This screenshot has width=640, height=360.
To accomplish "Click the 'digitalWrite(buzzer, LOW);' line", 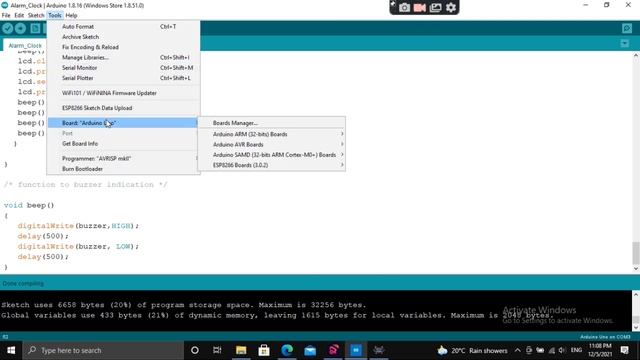I will 78,247.
